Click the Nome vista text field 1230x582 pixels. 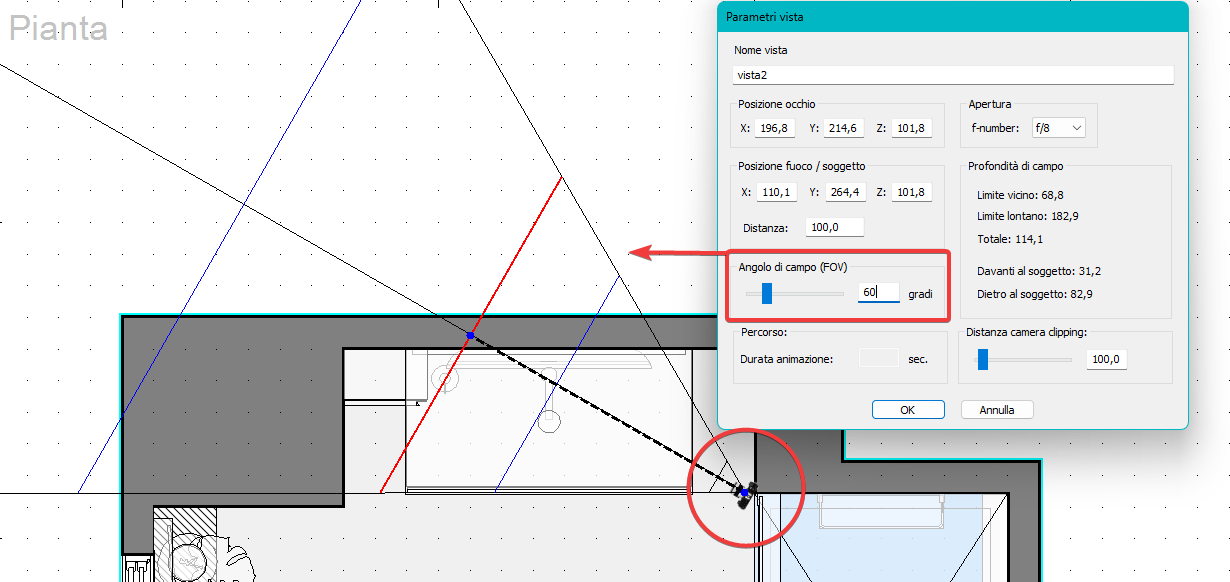click(x=953, y=75)
